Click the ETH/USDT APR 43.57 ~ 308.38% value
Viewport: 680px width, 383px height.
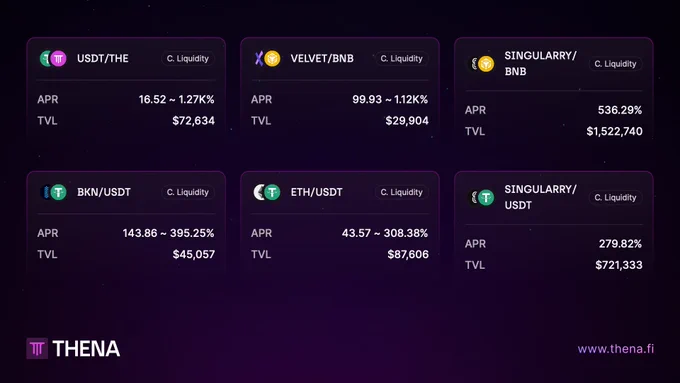pyautogui.click(x=385, y=233)
